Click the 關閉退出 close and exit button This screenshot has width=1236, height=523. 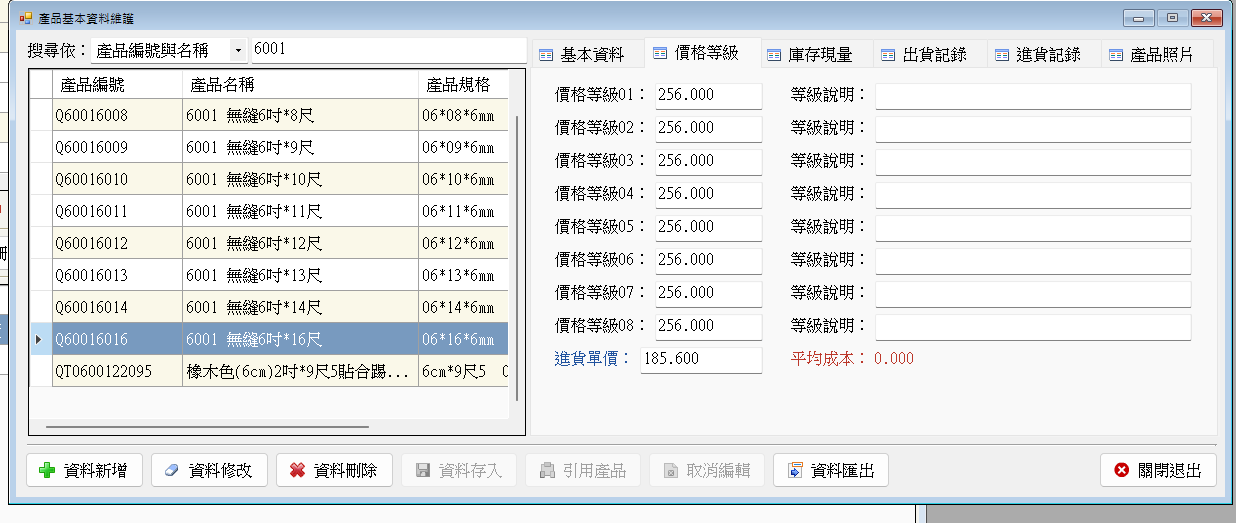click(x=1158, y=470)
